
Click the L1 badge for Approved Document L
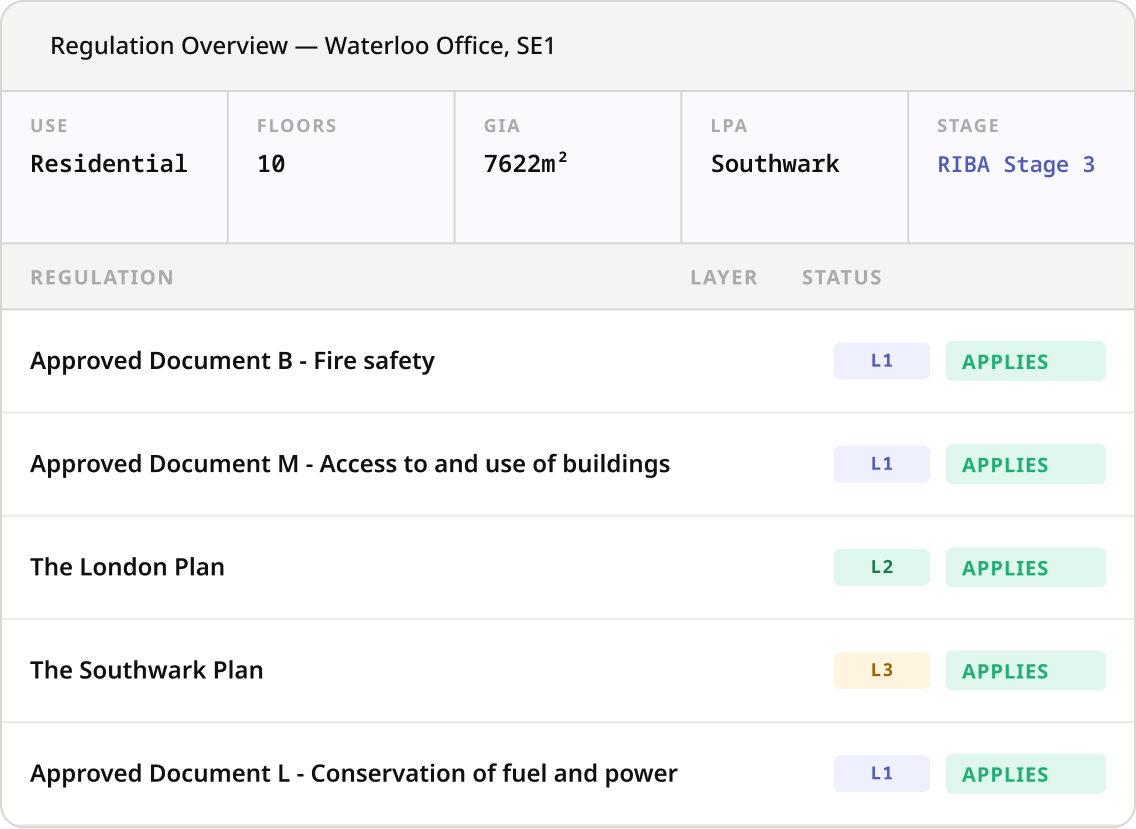(882, 774)
